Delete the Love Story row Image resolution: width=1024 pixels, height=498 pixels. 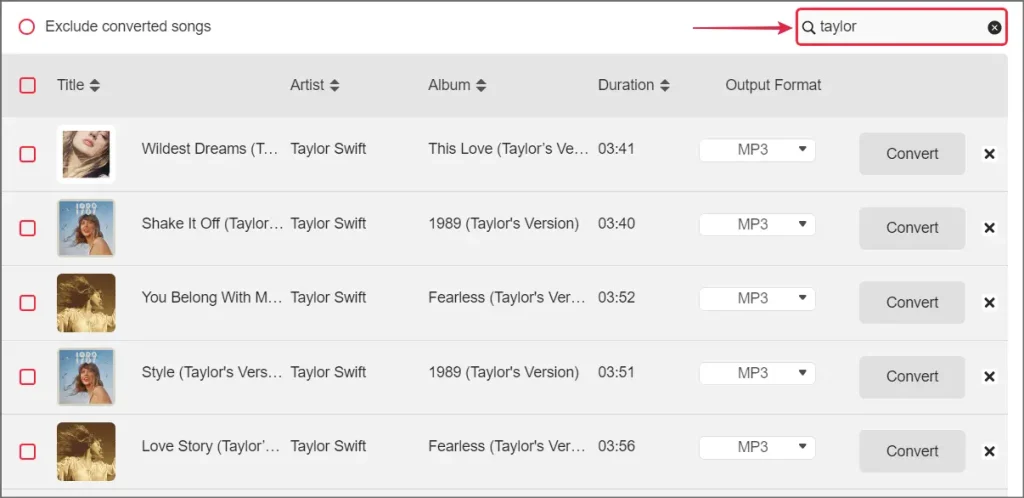tap(989, 451)
